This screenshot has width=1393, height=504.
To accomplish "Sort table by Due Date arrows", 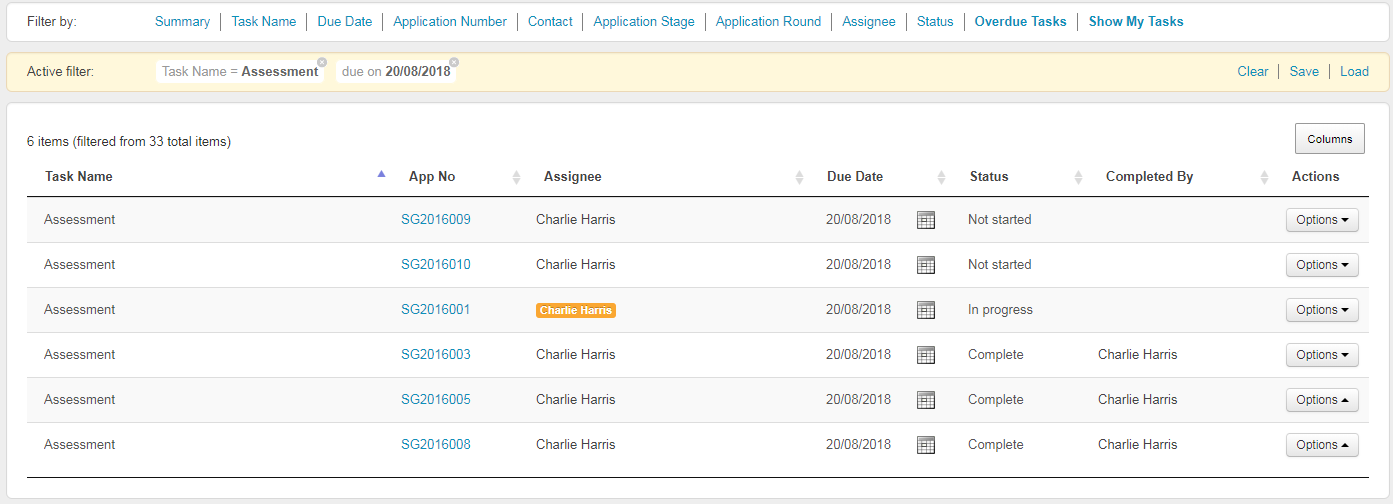I will pos(941,177).
